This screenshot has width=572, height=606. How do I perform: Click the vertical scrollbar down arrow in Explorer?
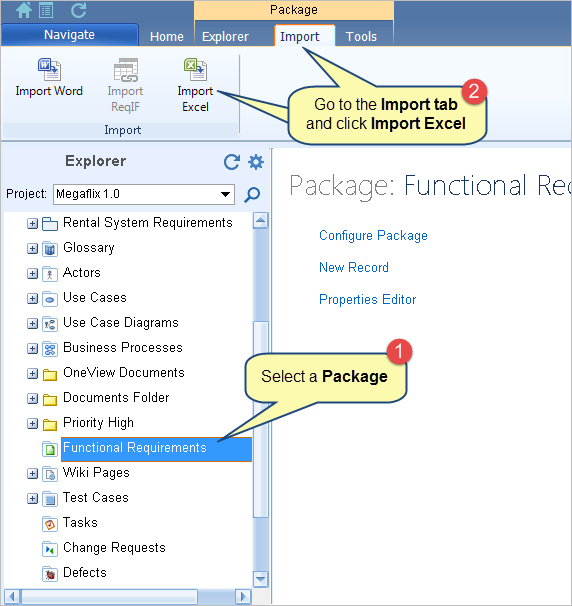260,579
